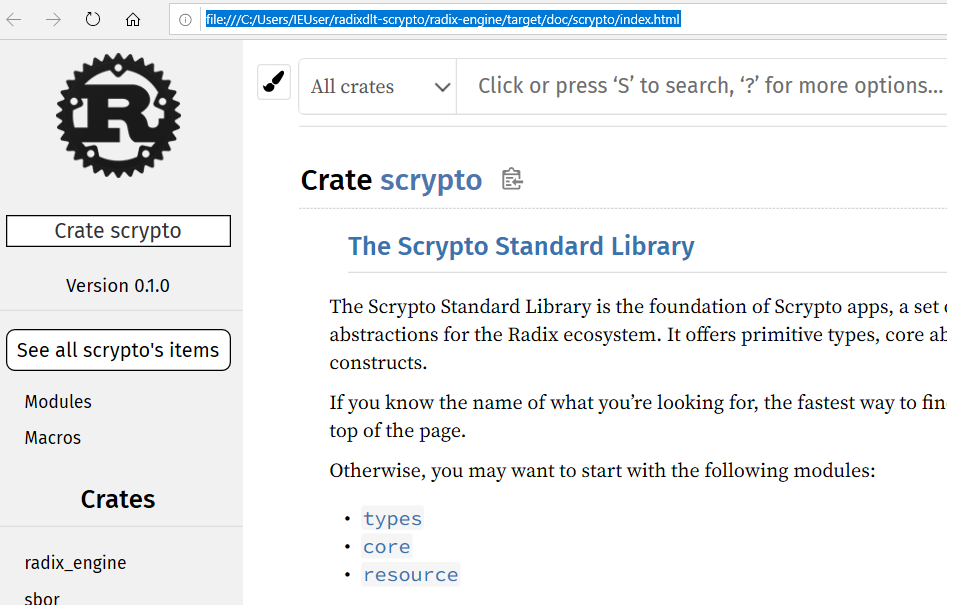Click the Rust logo in sidebar
Viewport: 954px width, 612px height.
click(x=118, y=116)
